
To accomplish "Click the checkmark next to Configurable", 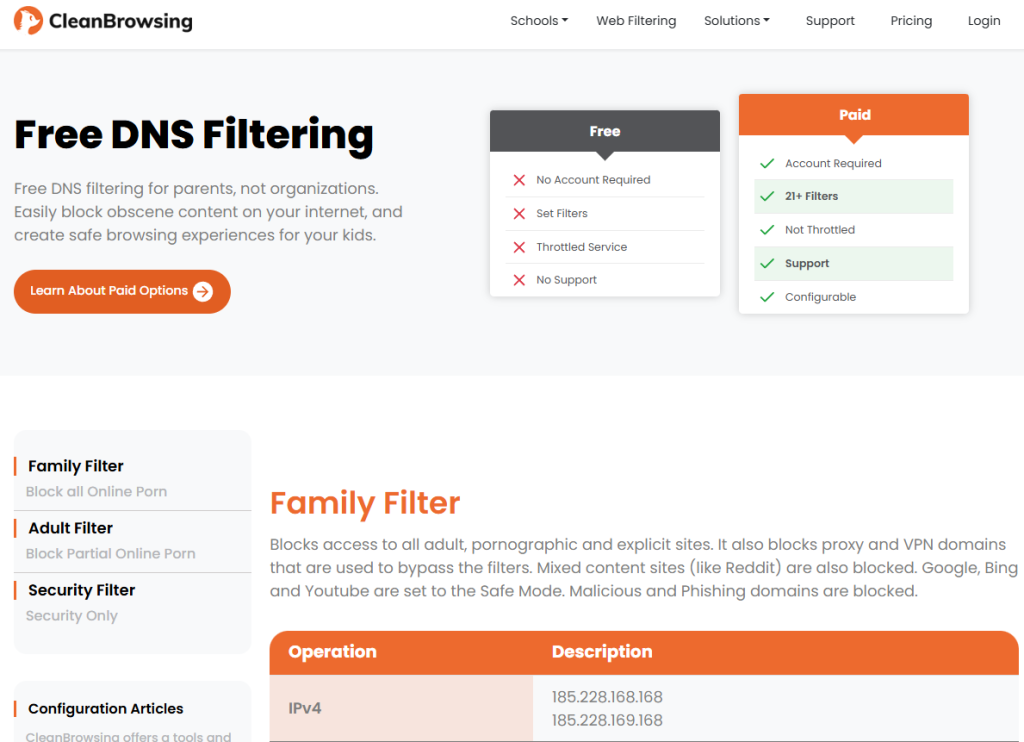I will pos(767,296).
